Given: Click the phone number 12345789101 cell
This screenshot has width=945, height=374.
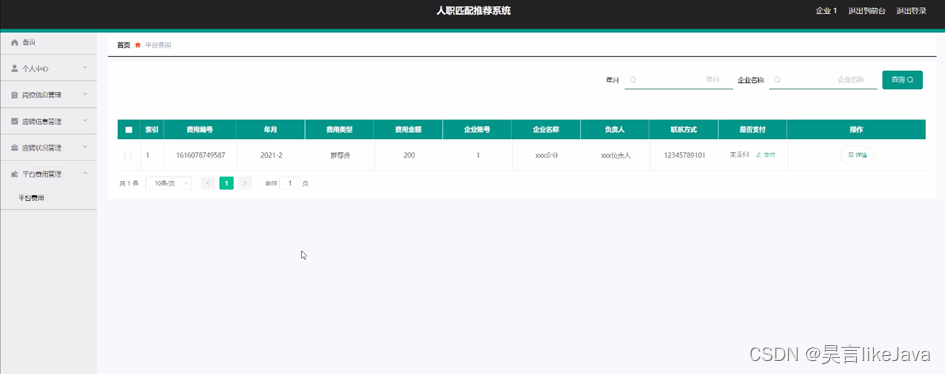Looking at the screenshot, I should pyautogui.click(x=684, y=155).
